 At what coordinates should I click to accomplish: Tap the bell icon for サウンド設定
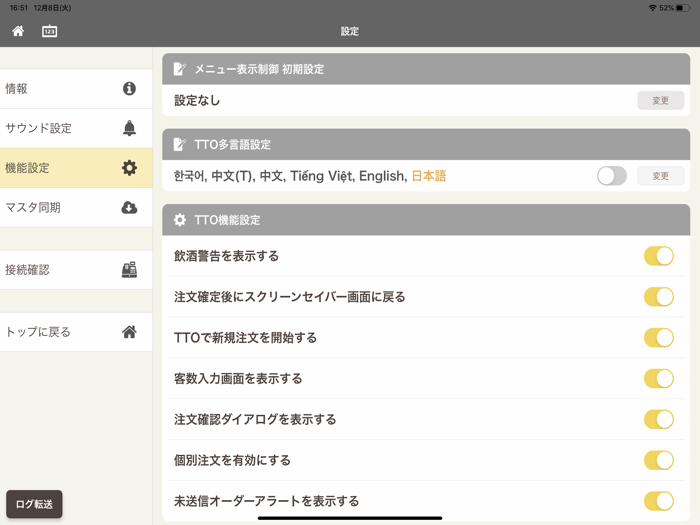[x=129, y=128]
